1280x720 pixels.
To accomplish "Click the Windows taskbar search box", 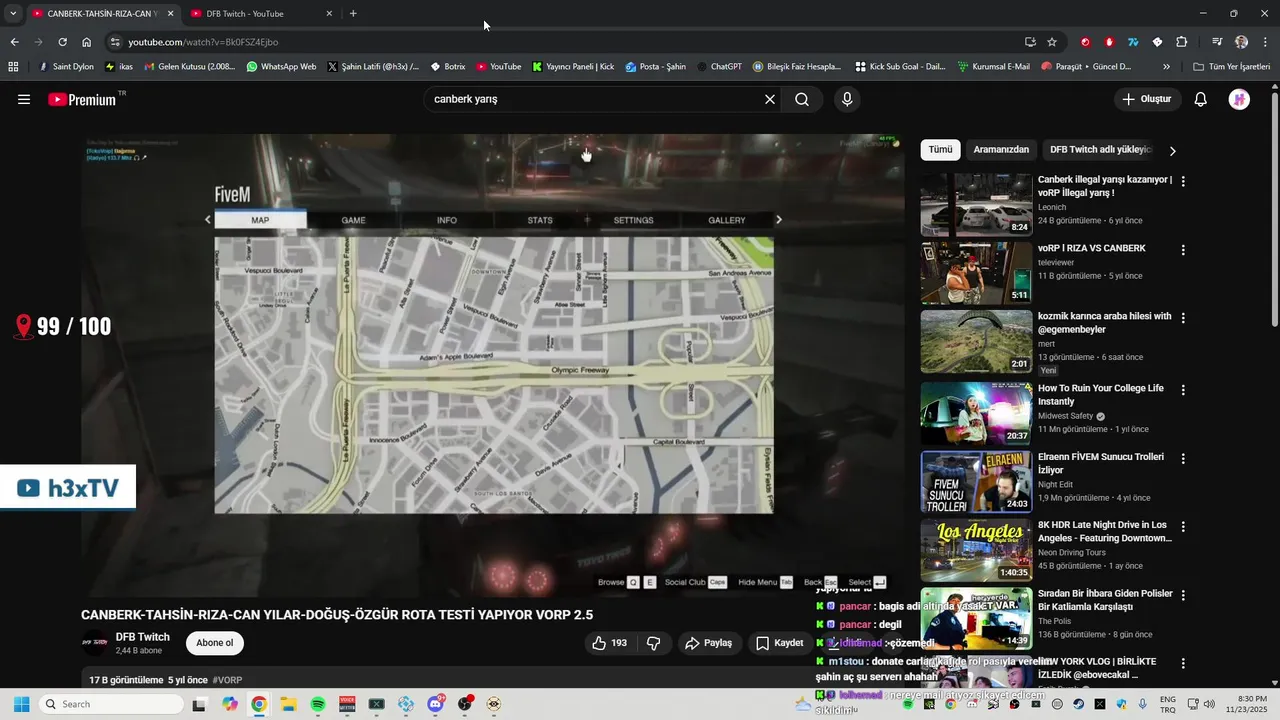I will [x=110, y=704].
